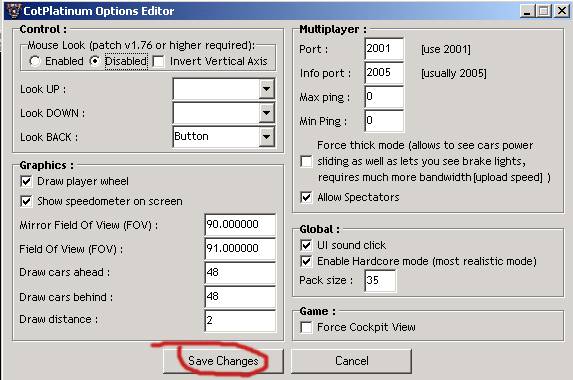Click the Draw cars behind field
This screenshot has width=573, height=380.
[240, 296]
